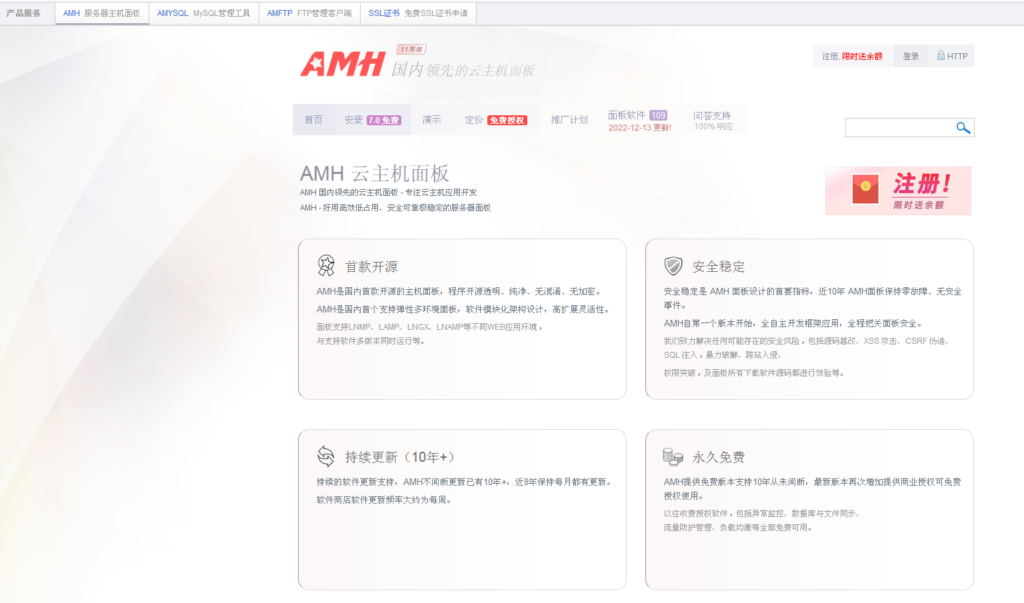Open the 演示 navigation item

(x=432, y=120)
